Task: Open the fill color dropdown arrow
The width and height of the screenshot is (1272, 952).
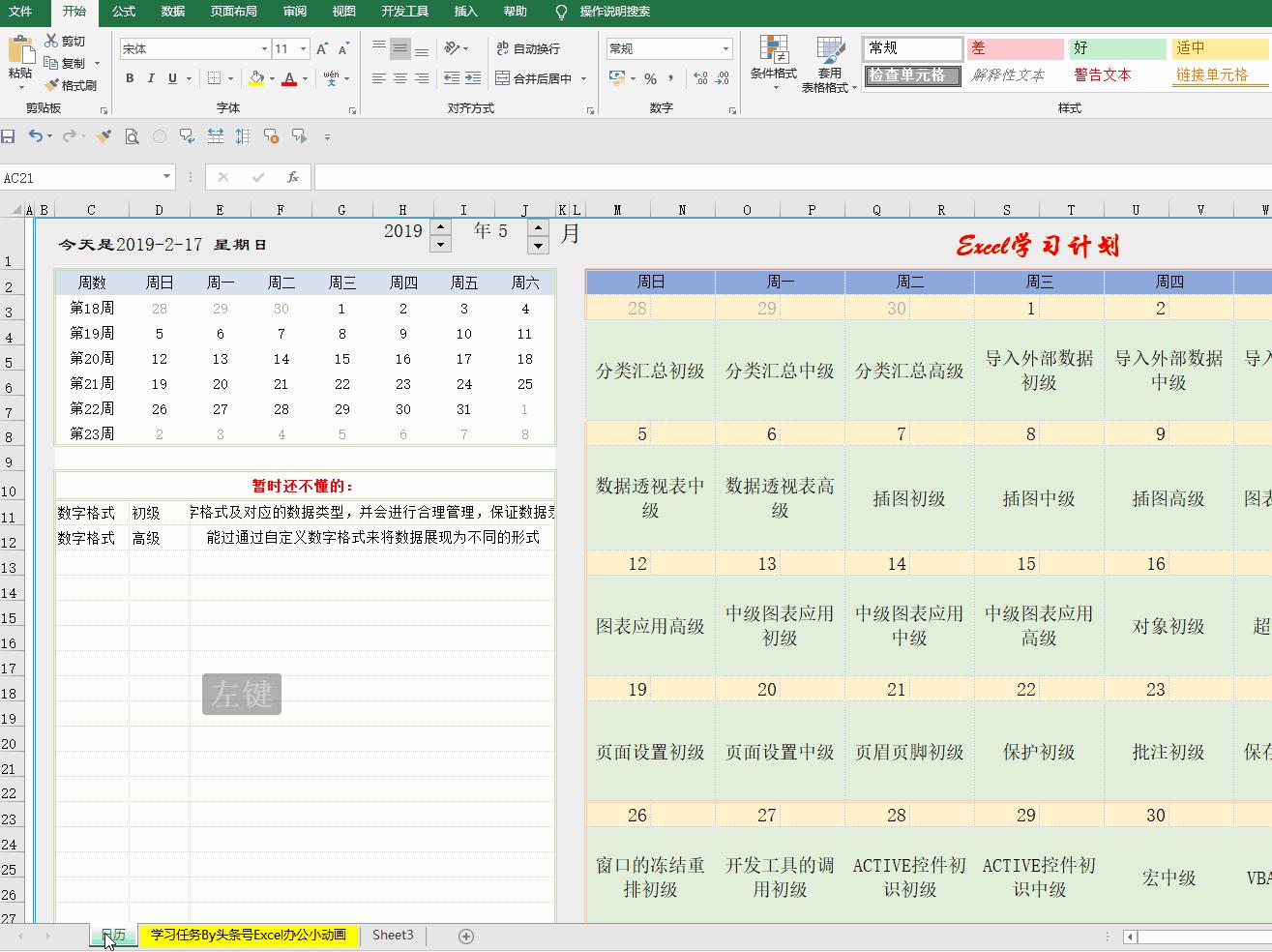Action: [x=273, y=77]
